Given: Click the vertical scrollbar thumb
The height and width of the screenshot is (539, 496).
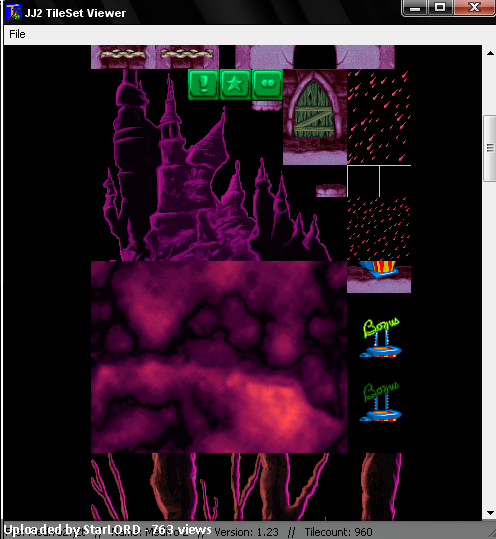Looking at the screenshot, I should click(x=490, y=148).
